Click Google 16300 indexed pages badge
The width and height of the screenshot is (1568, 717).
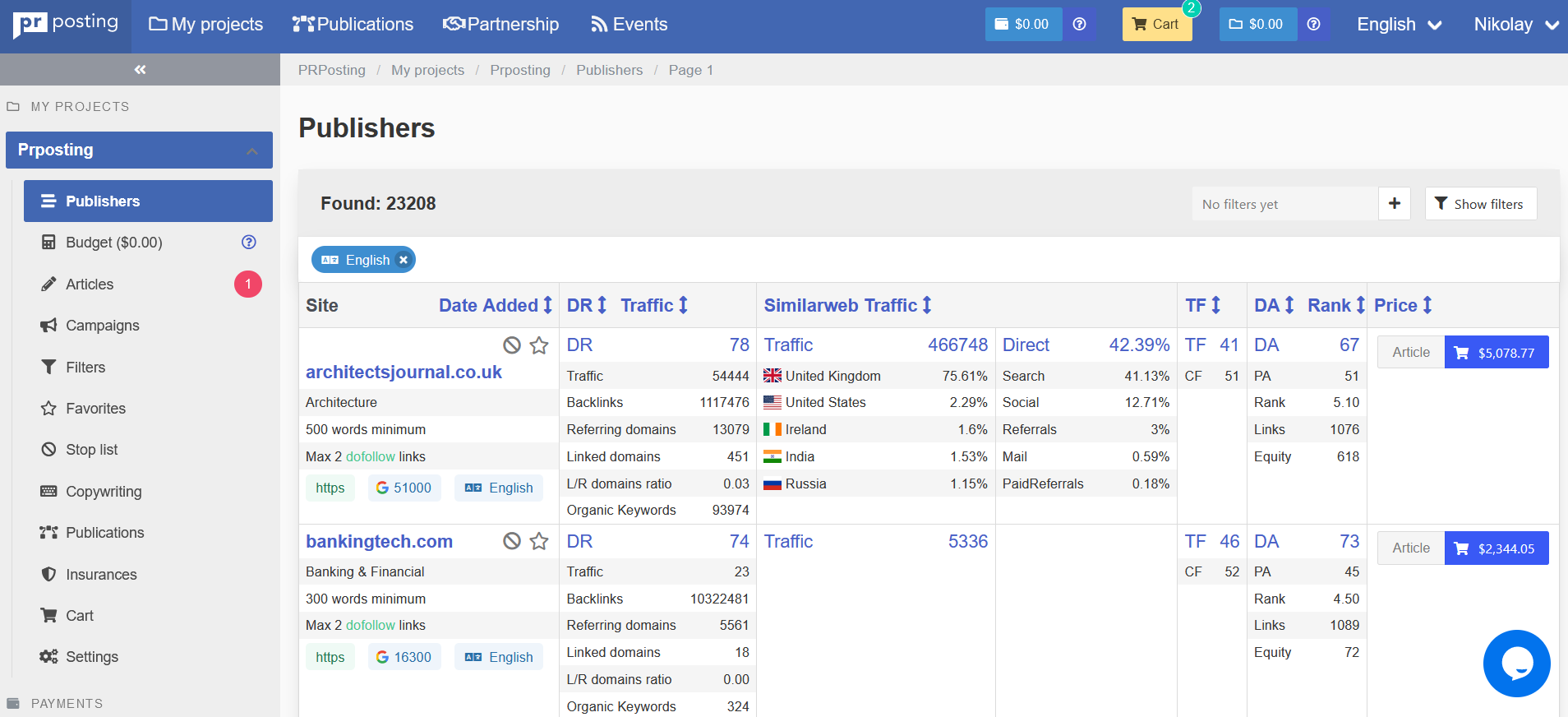pyautogui.click(x=404, y=657)
